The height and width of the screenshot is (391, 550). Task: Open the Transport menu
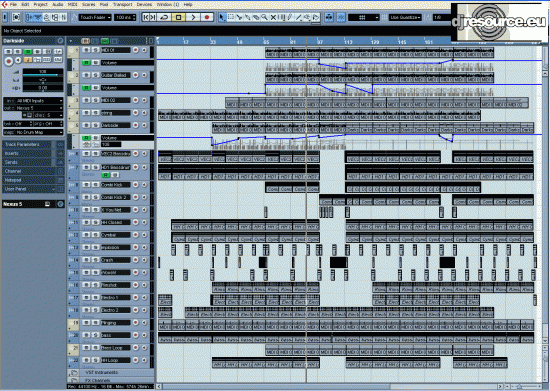click(x=122, y=5)
